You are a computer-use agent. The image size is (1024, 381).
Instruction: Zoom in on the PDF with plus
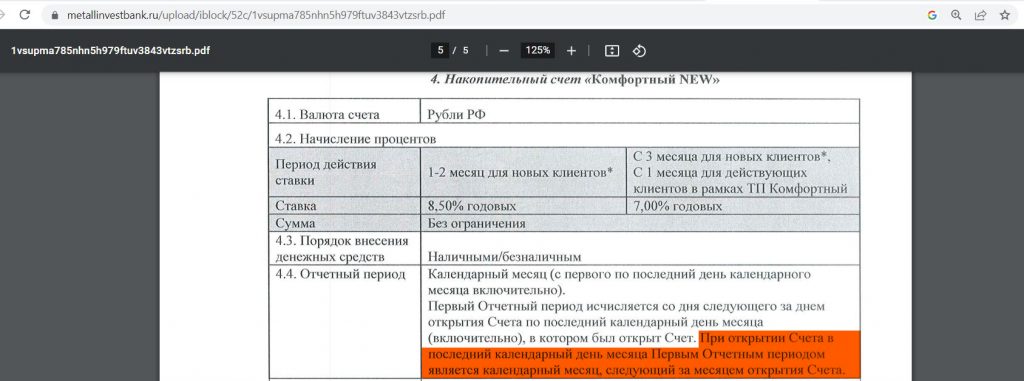click(x=571, y=50)
